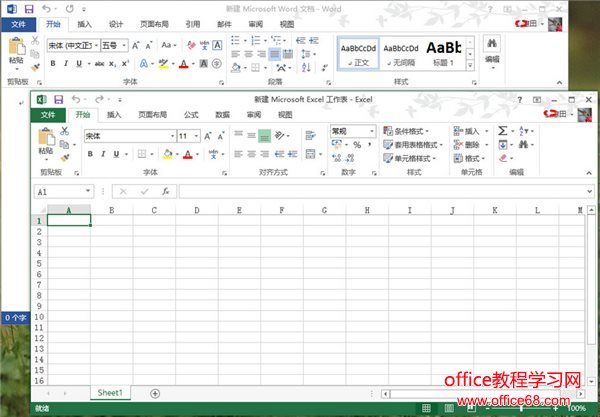Toggle Italic in Word font group
The height and width of the screenshot is (417, 600).
66,64
